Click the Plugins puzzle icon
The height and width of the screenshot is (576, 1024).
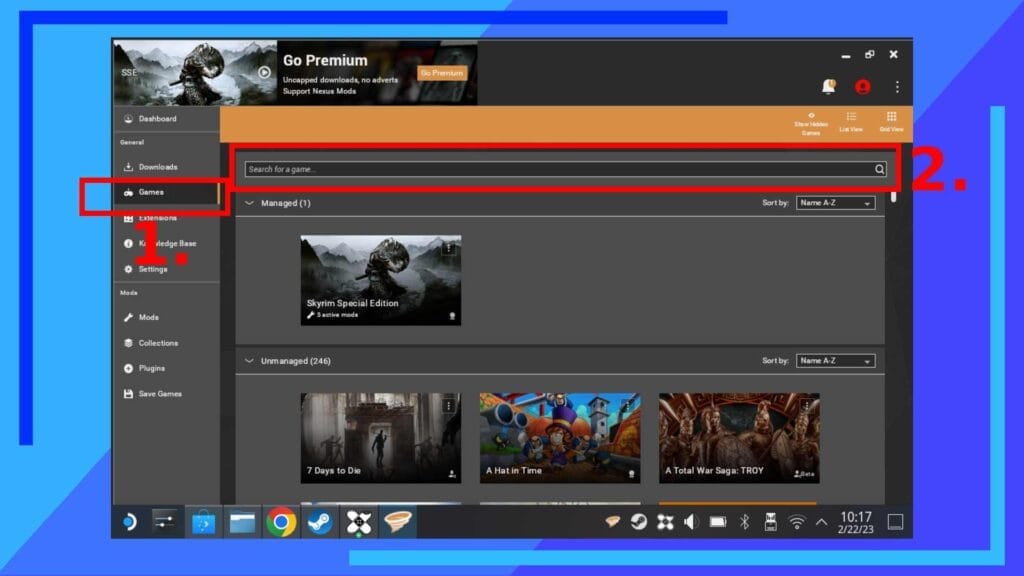click(x=128, y=368)
